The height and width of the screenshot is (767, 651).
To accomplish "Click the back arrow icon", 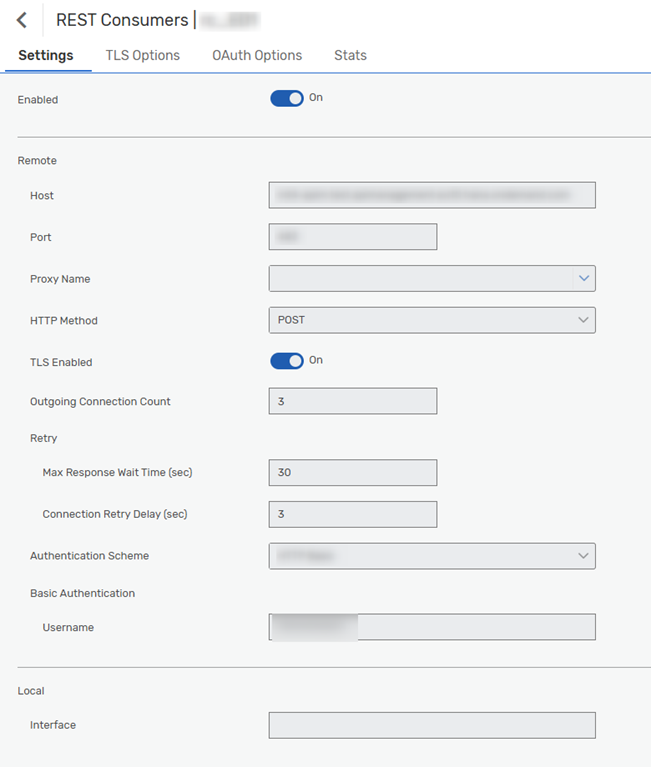I will [22, 20].
